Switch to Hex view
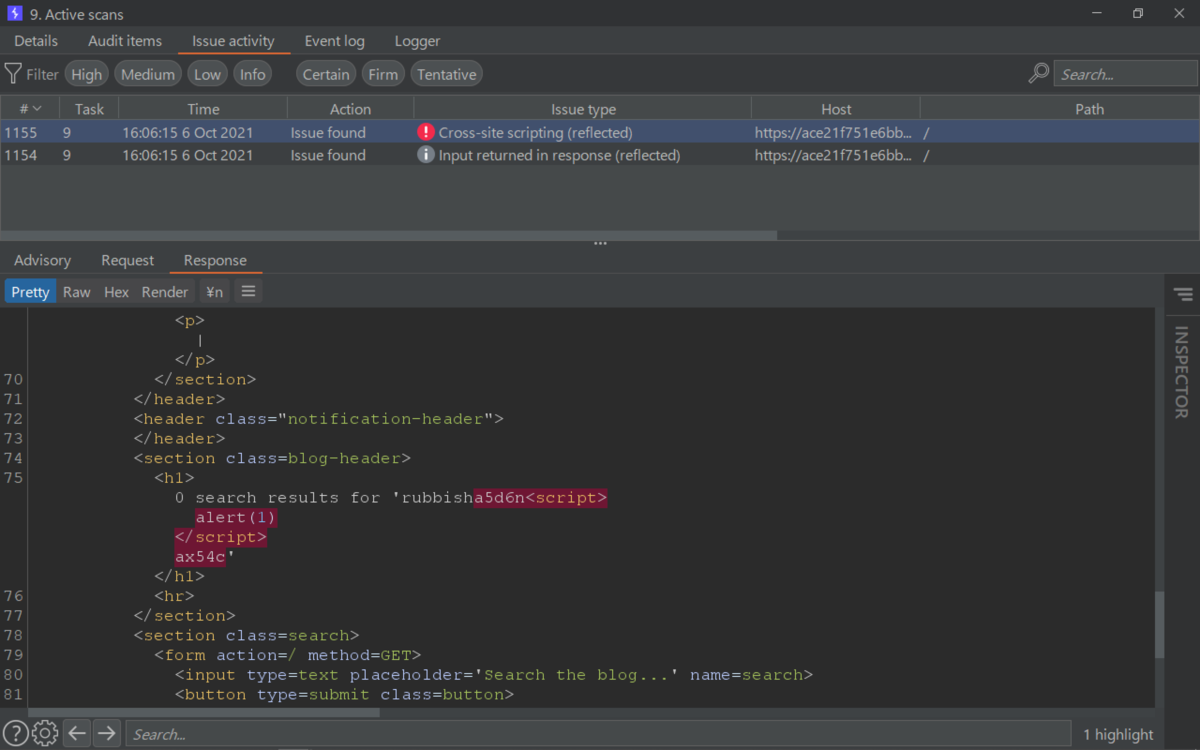Image resolution: width=1200 pixels, height=750 pixels. [x=117, y=291]
